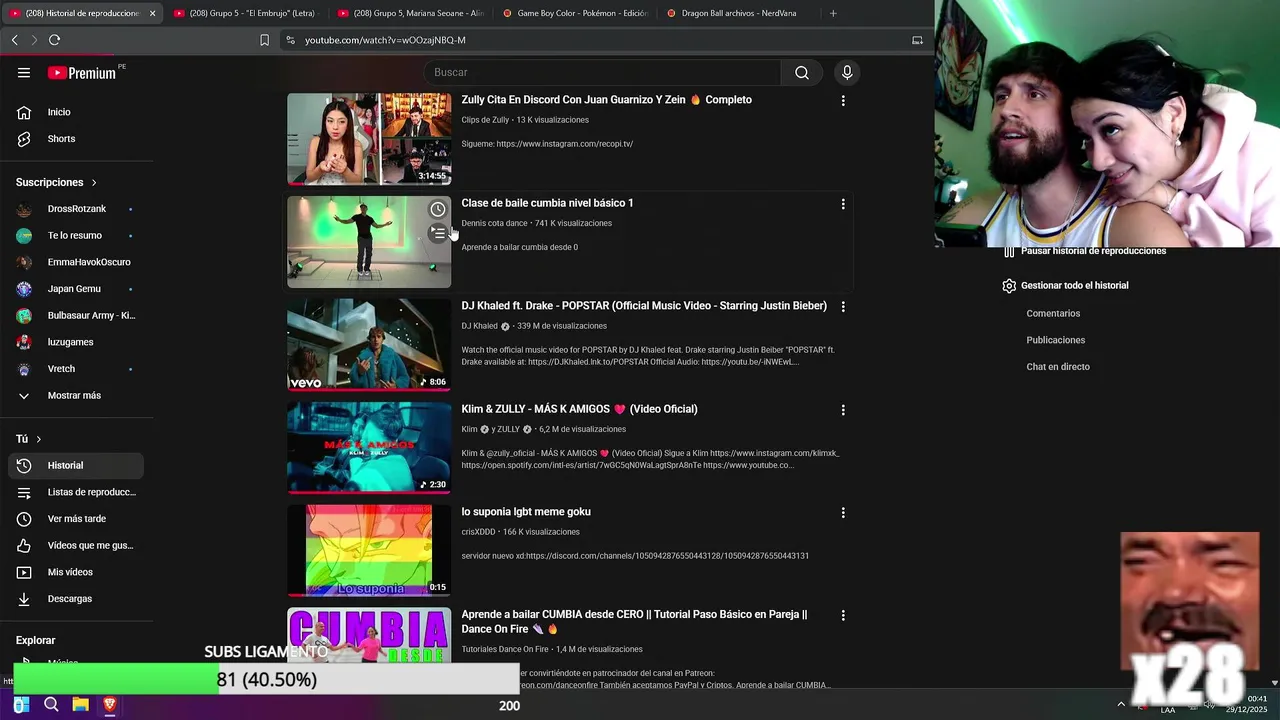
Task: Click Gestionar todo el historial
Action: [1065, 286]
